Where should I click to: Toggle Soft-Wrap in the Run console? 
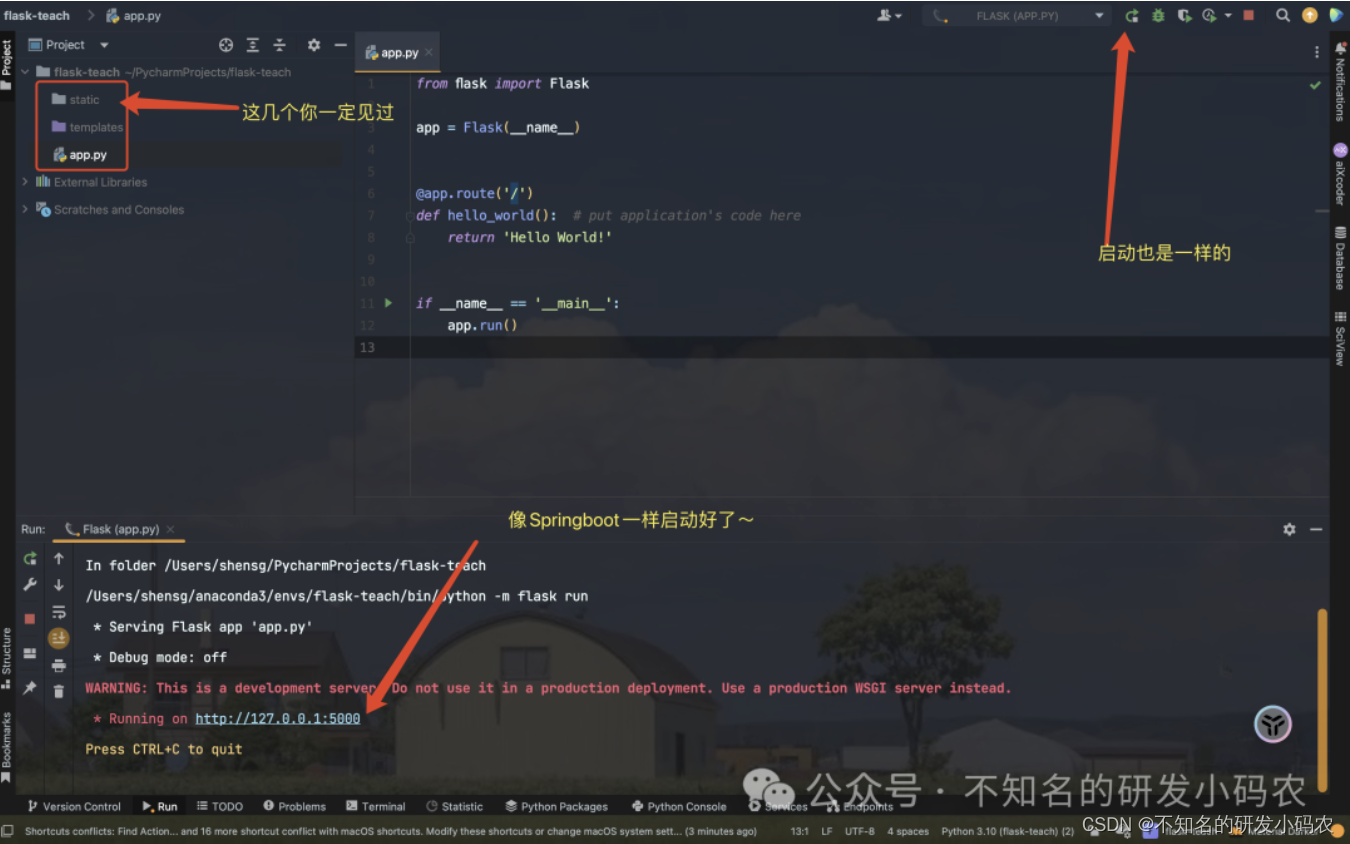[x=58, y=611]
